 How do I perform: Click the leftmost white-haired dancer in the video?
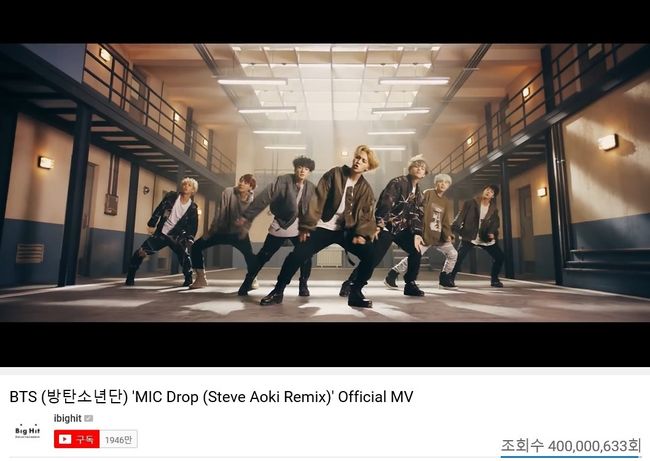click(166, 232)
